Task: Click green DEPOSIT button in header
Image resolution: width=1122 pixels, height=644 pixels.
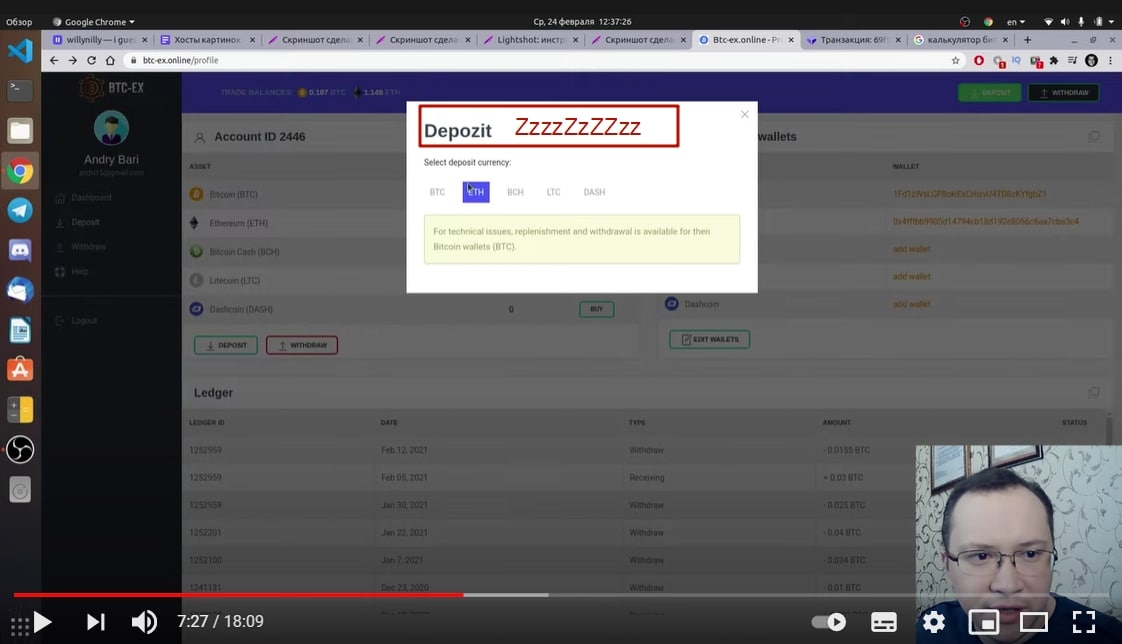Action: coord(990,92)
